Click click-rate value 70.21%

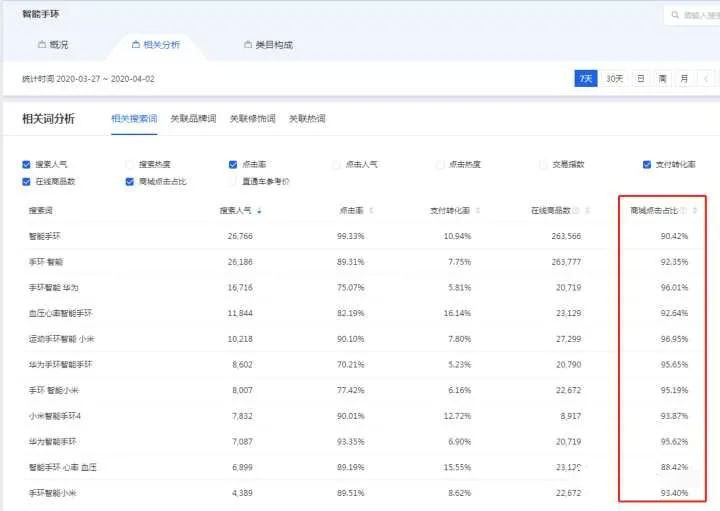tap(350, 365)
